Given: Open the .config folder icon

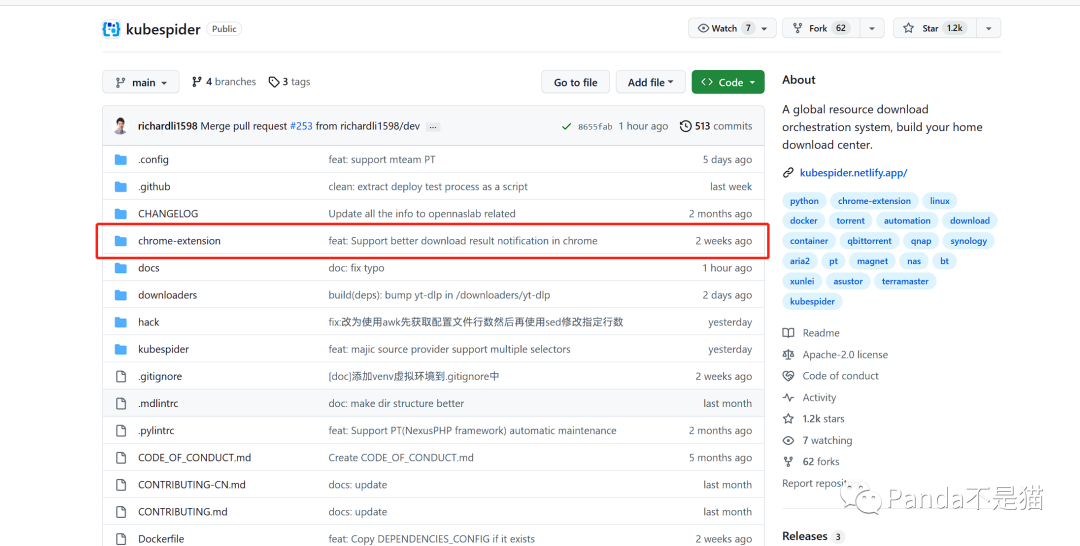Looking at the screenshot, I should click(x=121, y=160).
